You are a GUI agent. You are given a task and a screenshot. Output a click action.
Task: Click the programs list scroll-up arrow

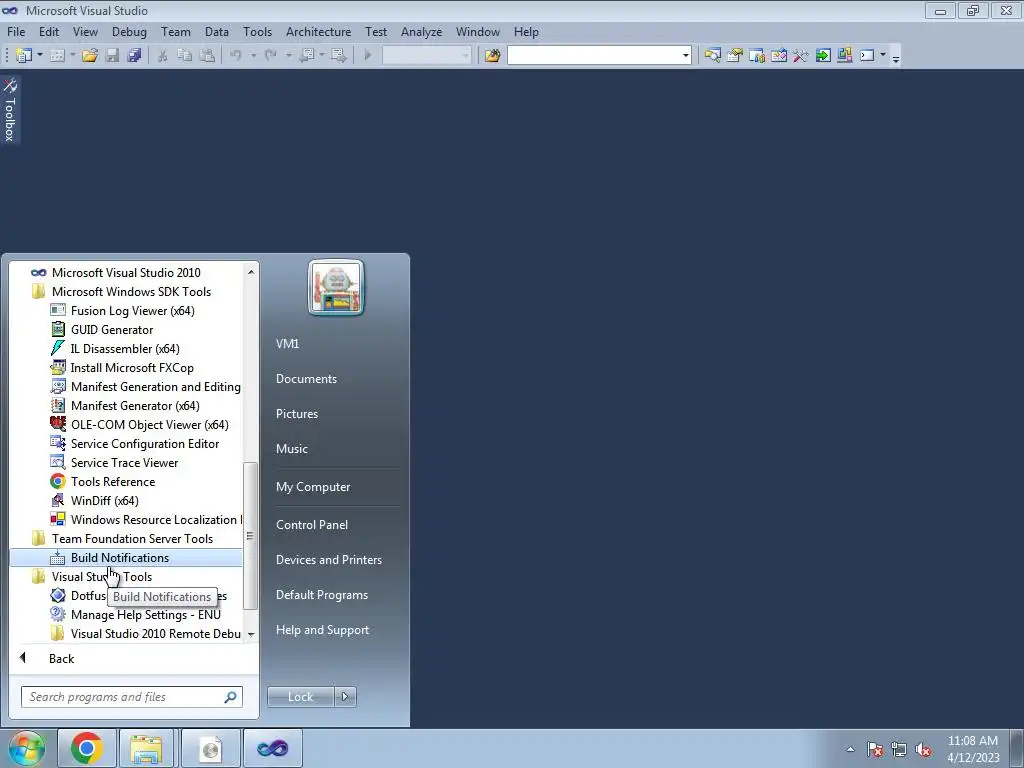[251, 272]
